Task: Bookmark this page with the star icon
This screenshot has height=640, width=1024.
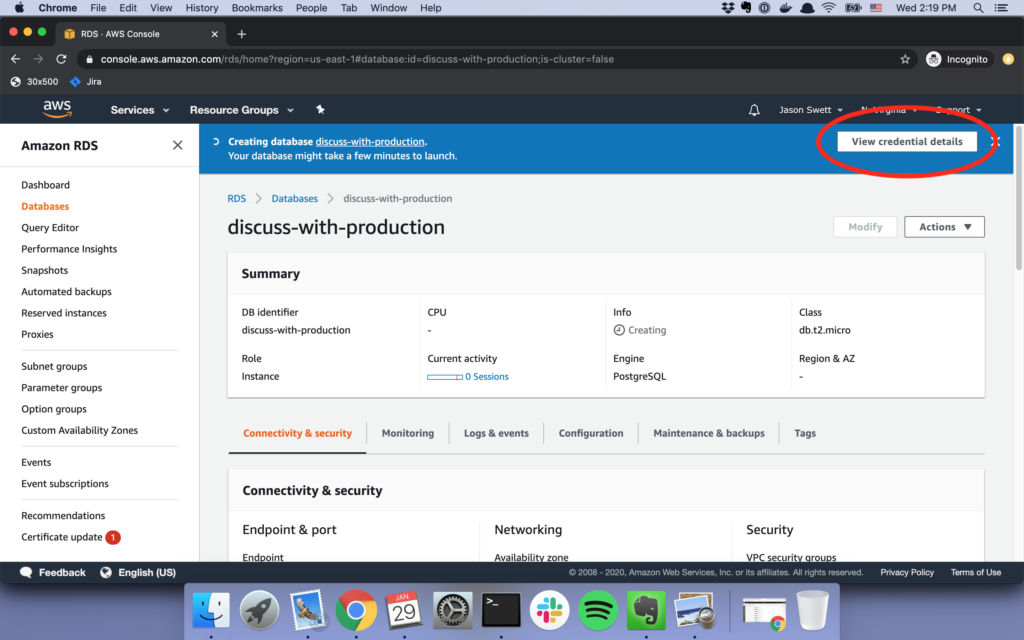Action: pos(905,59)
